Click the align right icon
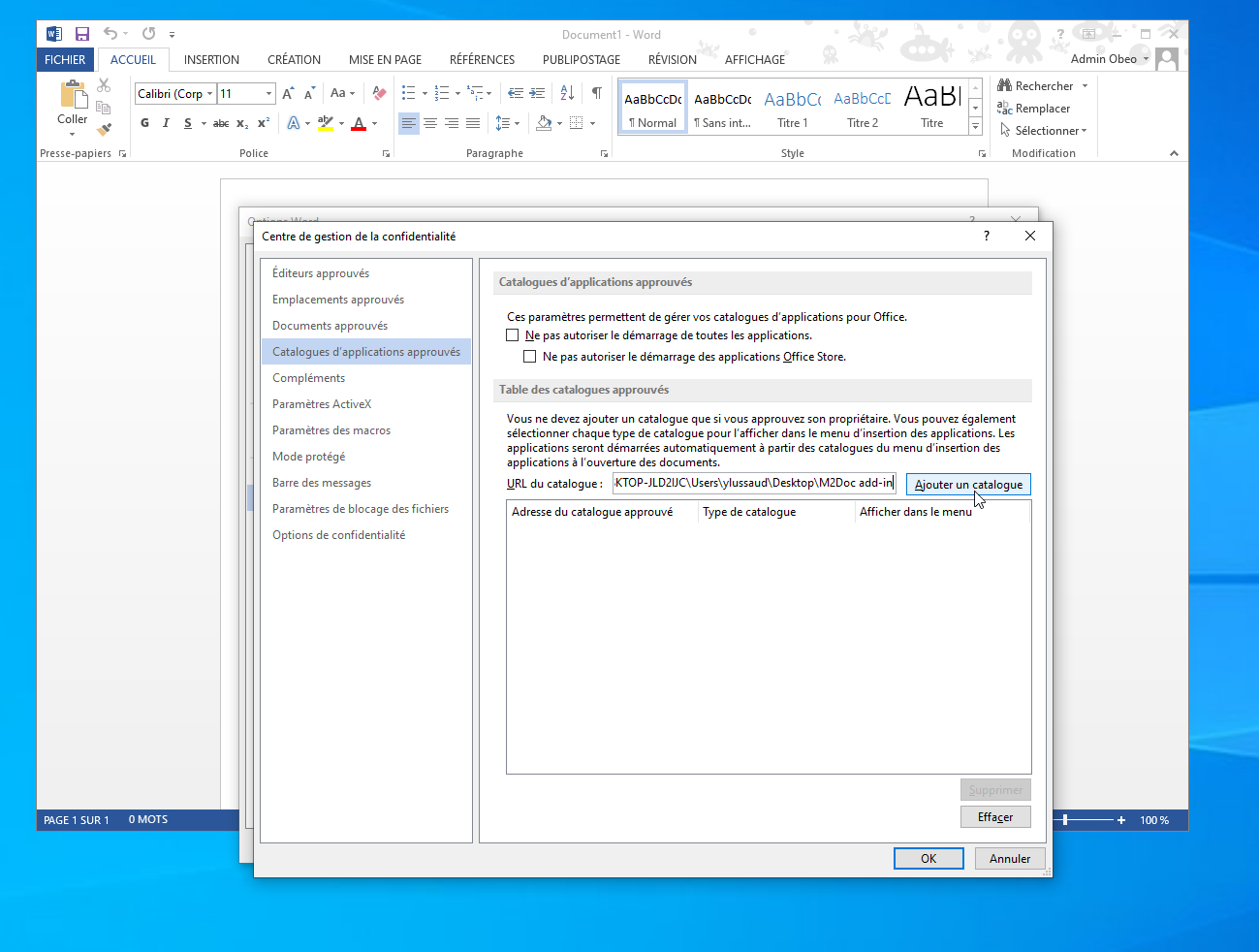Screen dimensions: 1259x952 (452, 123)
